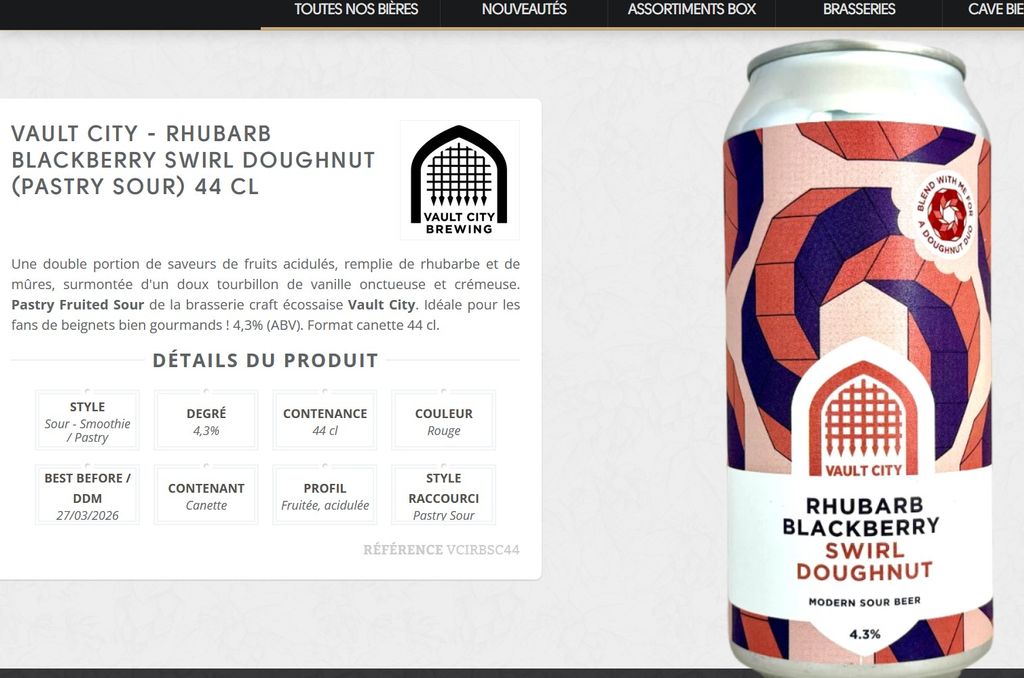Select the Style Sour Smoothie Pastry box

pyautogui.click(x=88, y=421)
